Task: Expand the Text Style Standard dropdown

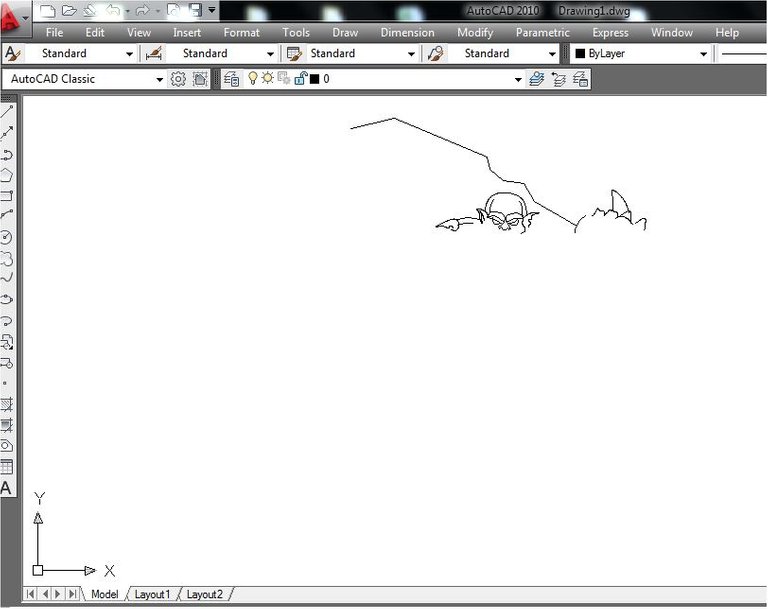Action: 129,54
